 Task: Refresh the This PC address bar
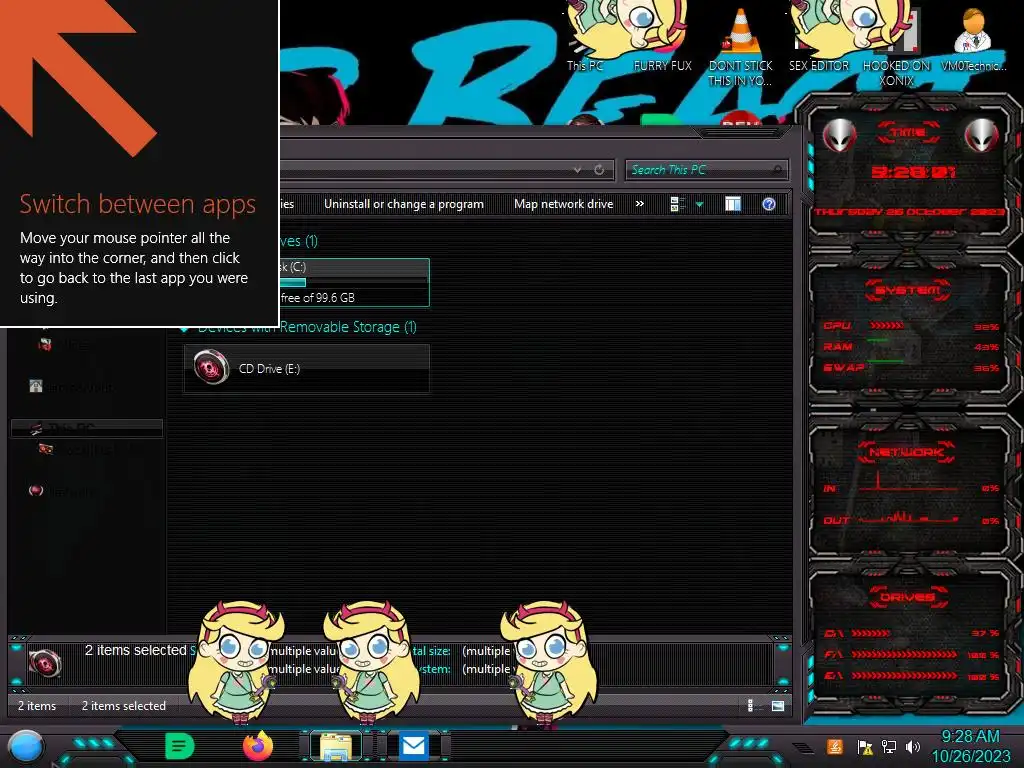tap(599, 170)
